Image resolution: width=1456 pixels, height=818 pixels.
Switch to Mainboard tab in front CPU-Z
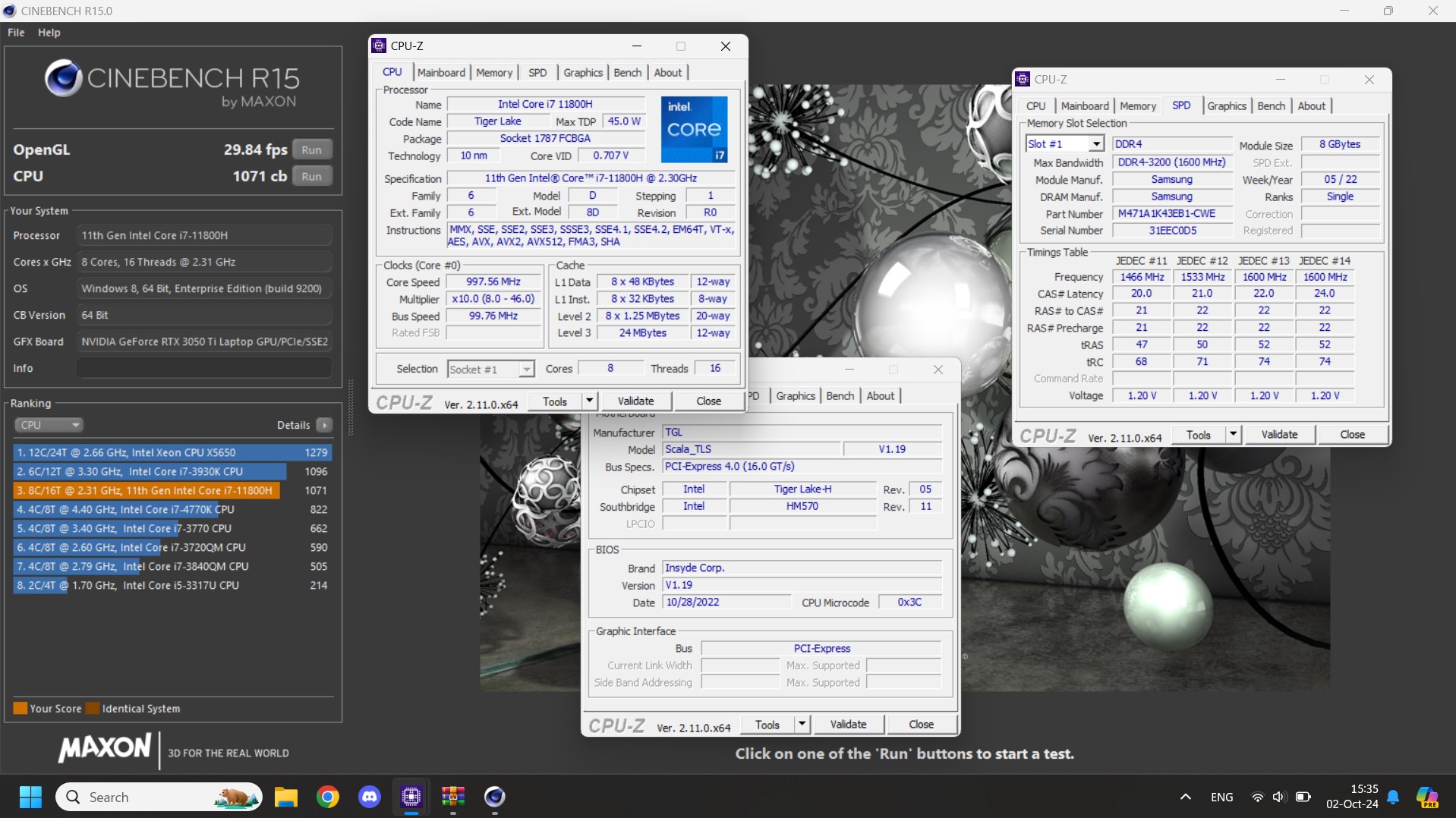click(441, 73)
